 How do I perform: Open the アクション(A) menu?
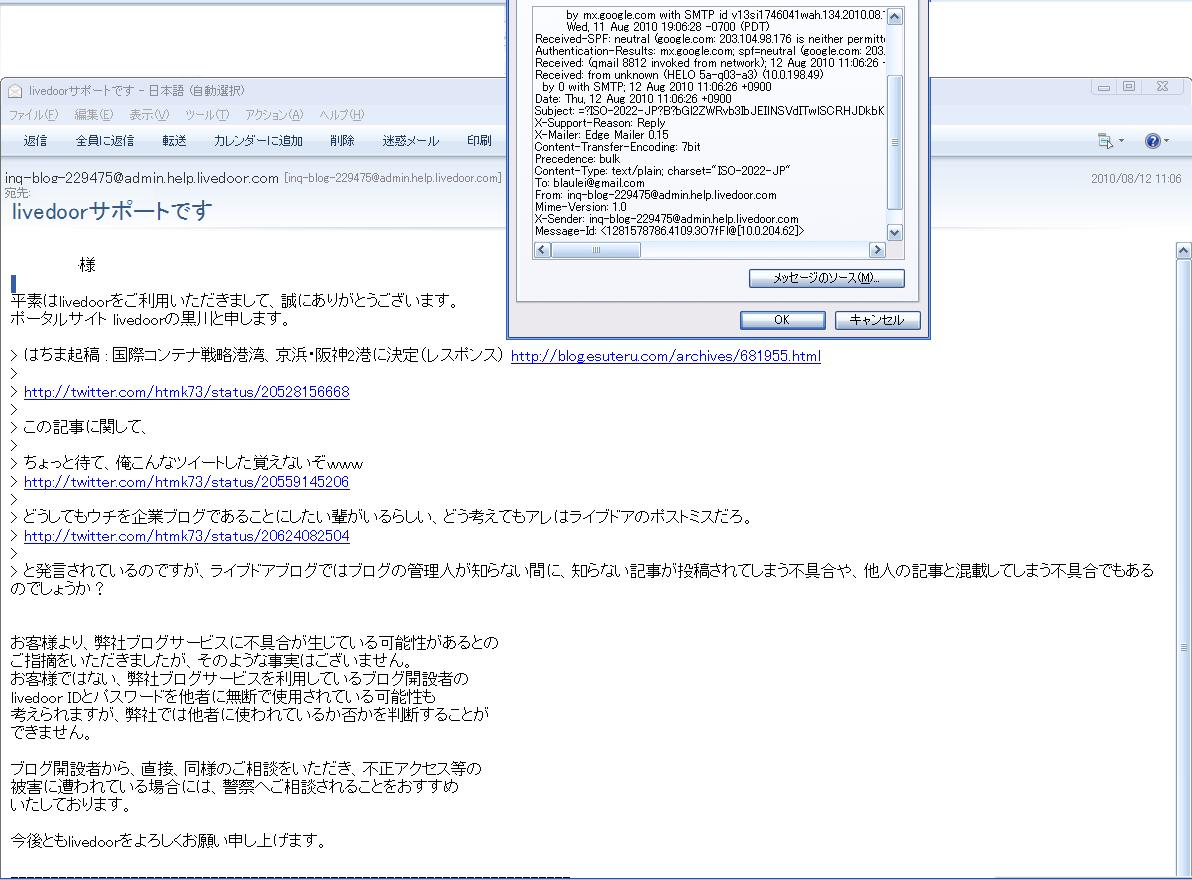click(274, 115)
